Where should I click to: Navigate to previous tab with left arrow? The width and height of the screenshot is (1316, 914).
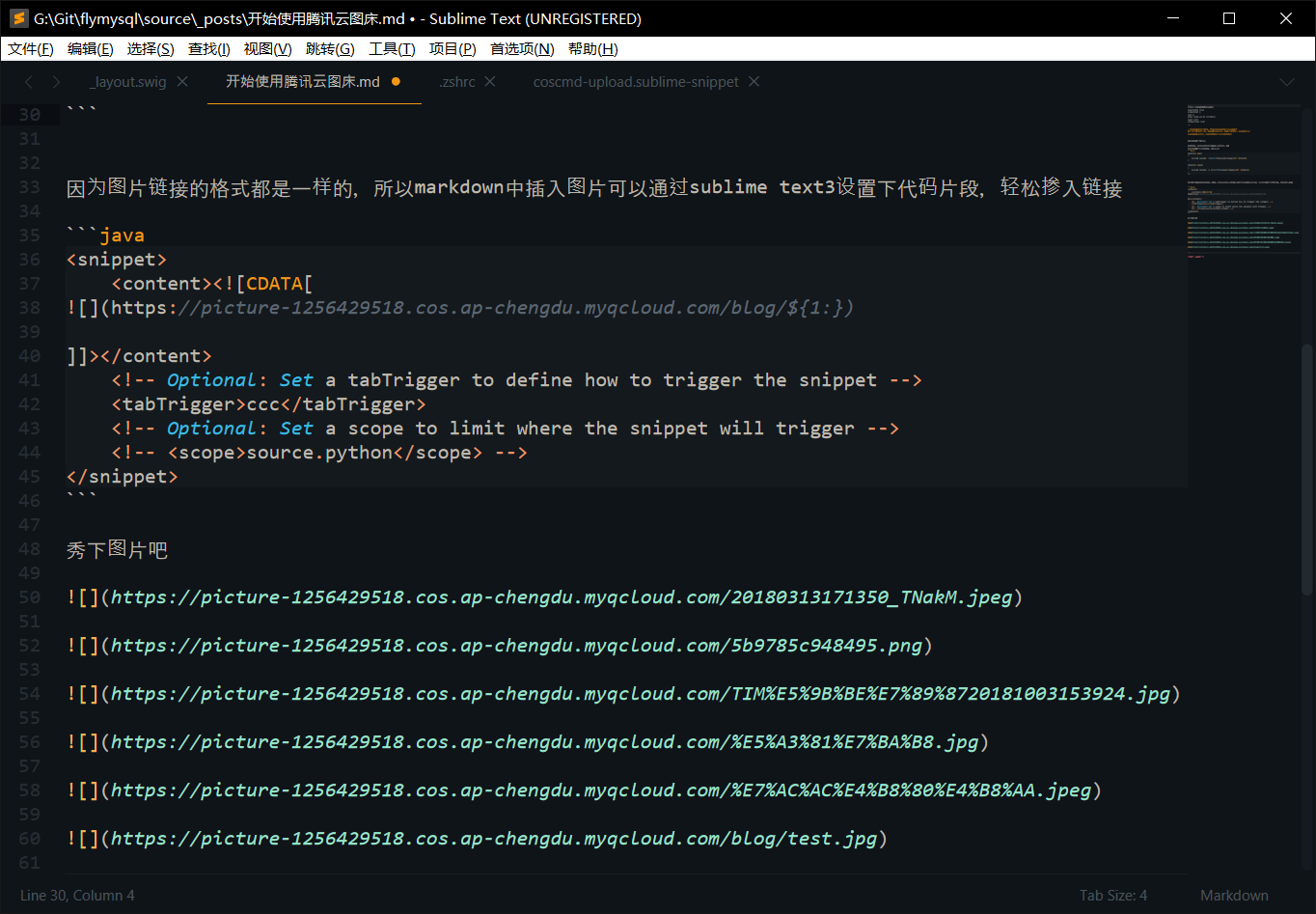pos(29,82)
